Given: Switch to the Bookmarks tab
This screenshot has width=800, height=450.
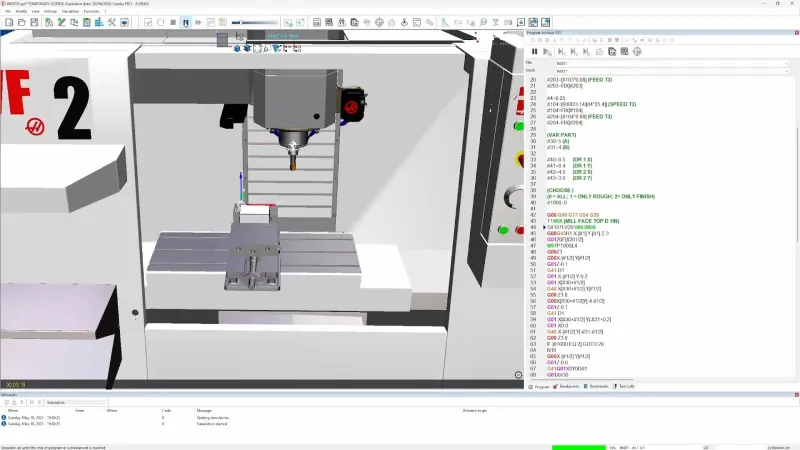Looking at the screenshot, I should click(x=596, y=387).
